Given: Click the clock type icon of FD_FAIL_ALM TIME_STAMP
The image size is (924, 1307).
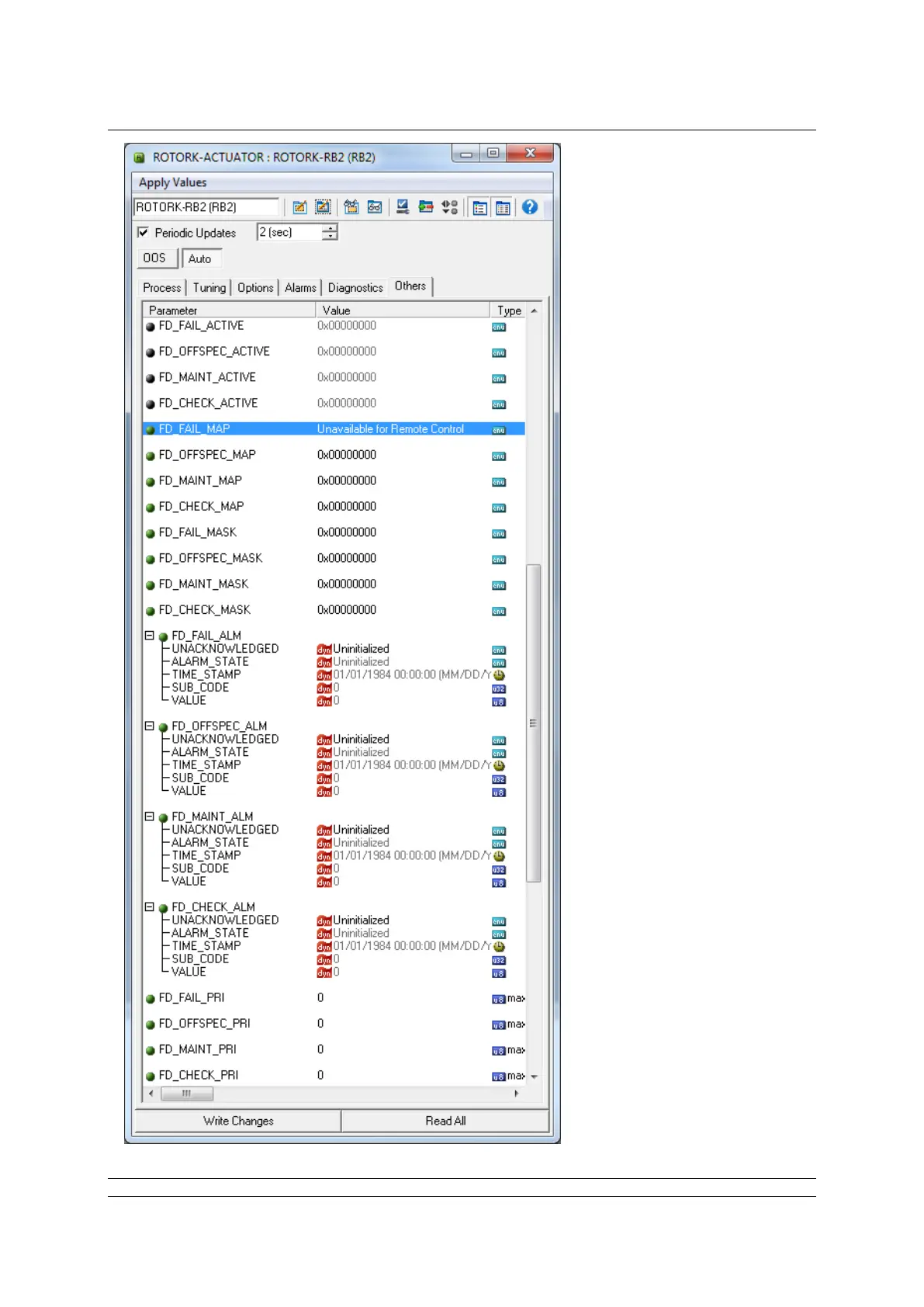Looking at the screenshot, I should [x=499, y=675].
